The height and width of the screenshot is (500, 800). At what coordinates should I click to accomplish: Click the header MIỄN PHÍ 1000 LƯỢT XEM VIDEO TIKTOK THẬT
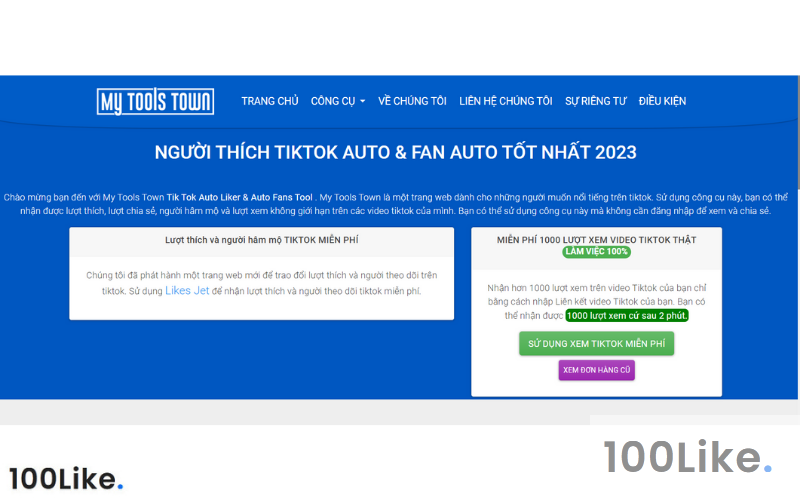pyautogui.click(x=596, y=240)
